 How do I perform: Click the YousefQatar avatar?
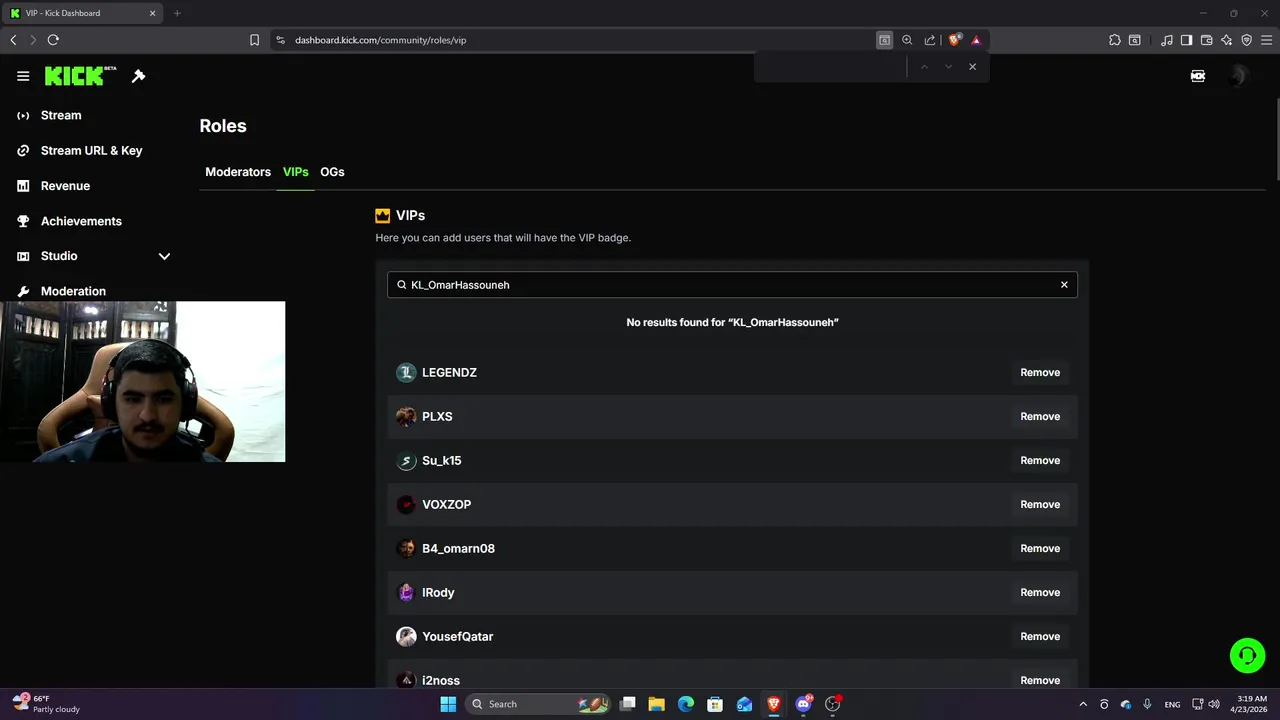click(x=406, y=636)
